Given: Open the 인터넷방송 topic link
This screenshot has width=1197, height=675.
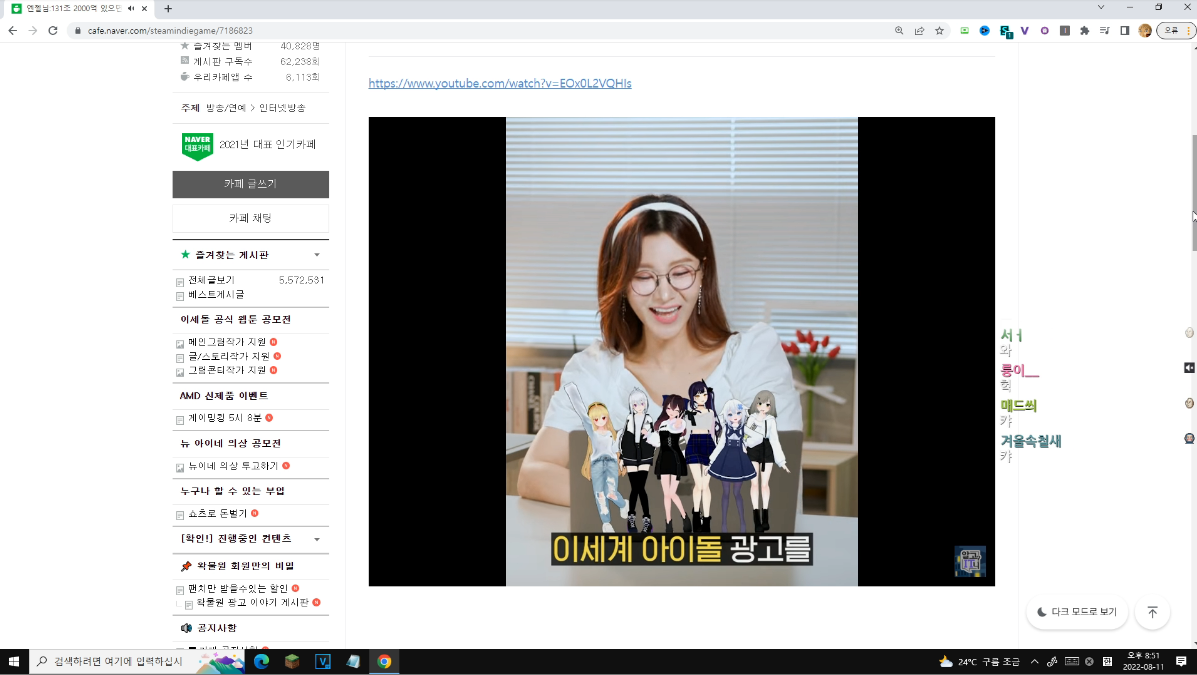Looking at the screenshot, I should click(282, 108).
